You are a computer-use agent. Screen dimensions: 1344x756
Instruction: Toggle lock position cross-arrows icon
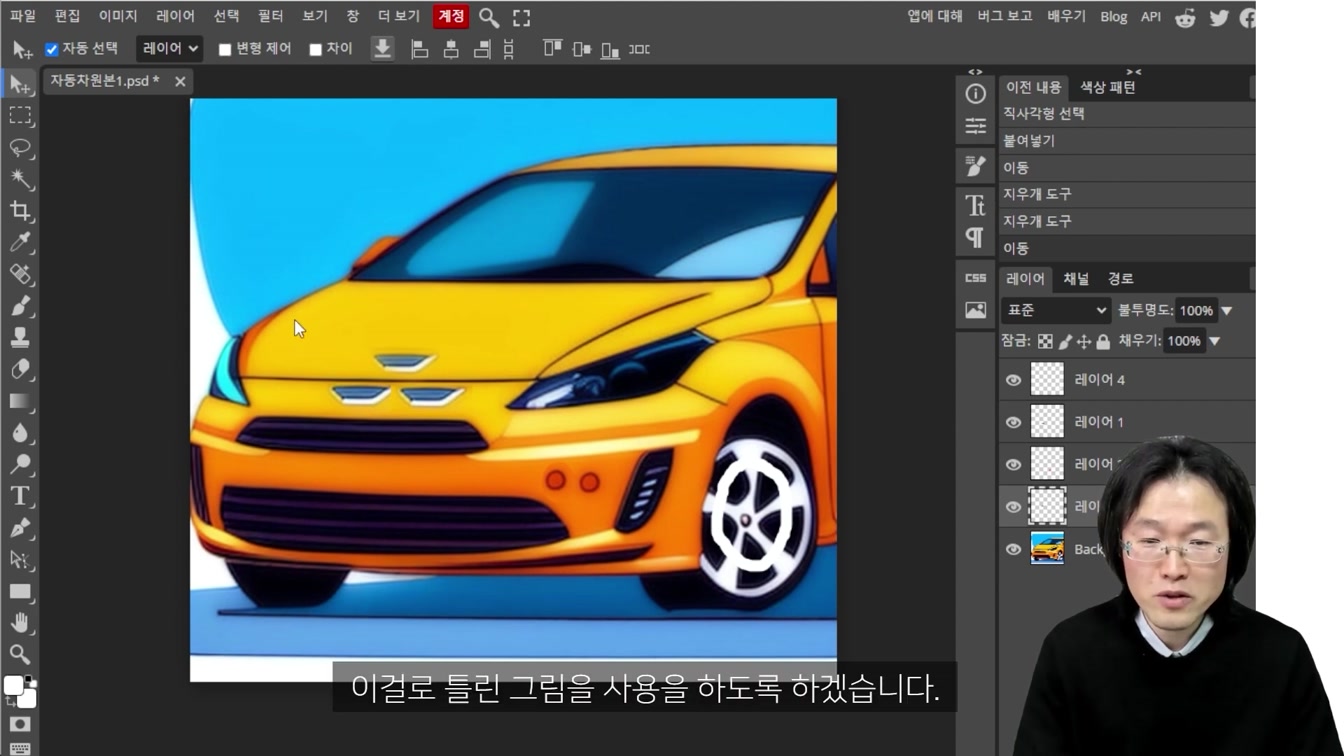[1083, 342]
